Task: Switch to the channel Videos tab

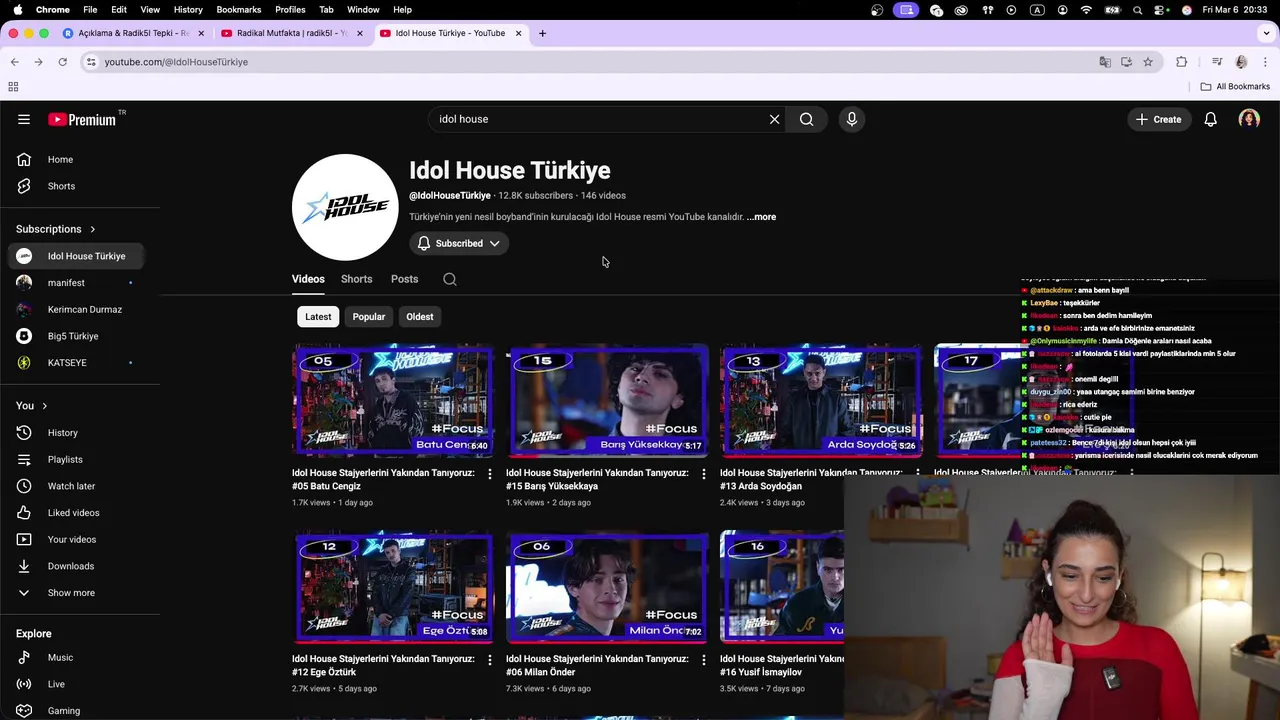Action: (308, 279)
